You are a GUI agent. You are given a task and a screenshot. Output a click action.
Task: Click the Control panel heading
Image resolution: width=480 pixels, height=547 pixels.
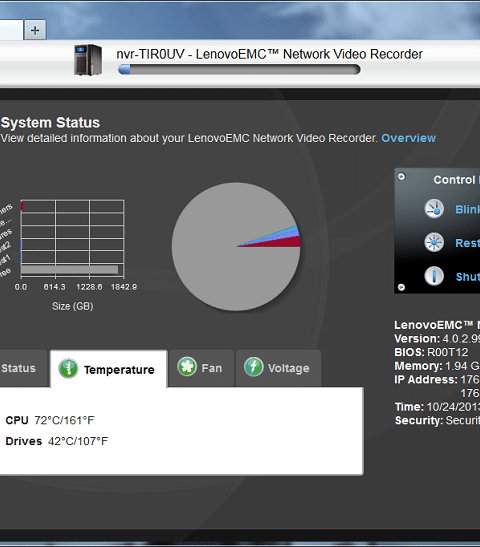tap(457, 180)
